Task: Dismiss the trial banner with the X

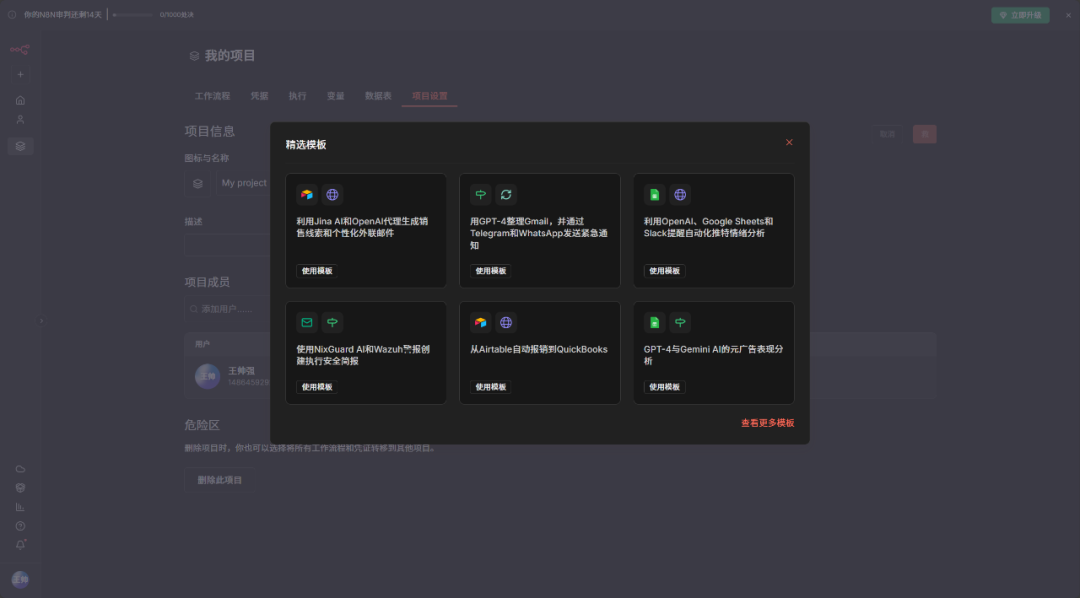Action: [1068, 15]
